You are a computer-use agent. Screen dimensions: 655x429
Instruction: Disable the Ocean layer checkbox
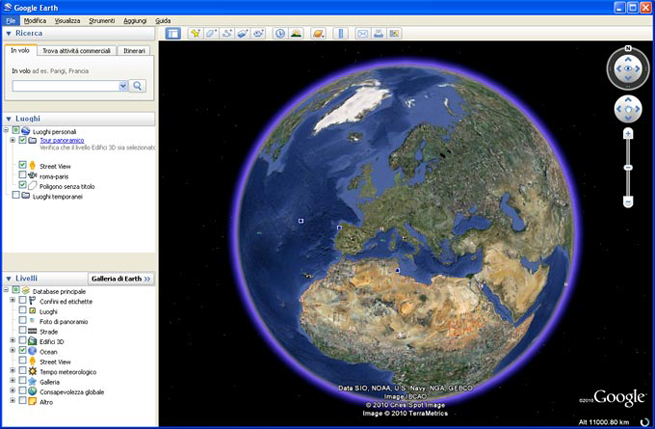click(23, 350)
